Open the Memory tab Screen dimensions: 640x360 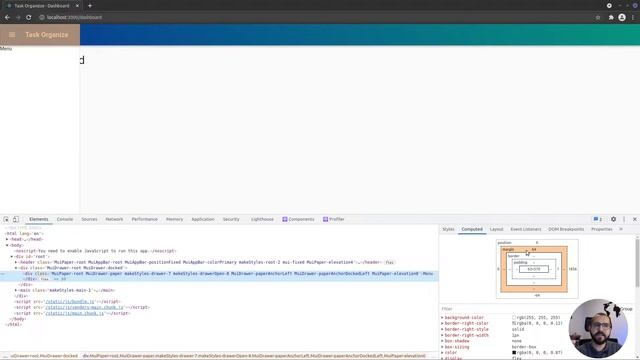(175, 219)
